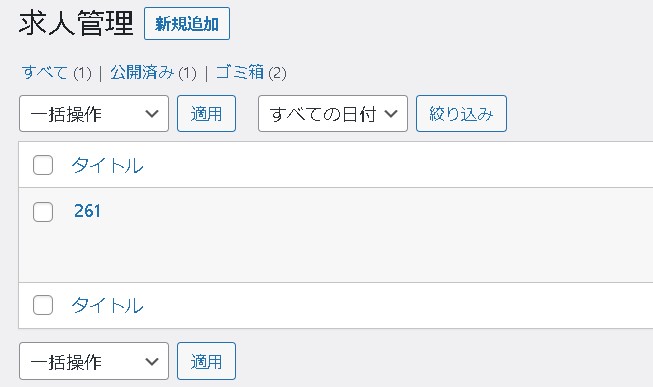Click the 新規追加 button
The width and height of the screenshot is (653, 387).
pos(187,24)
